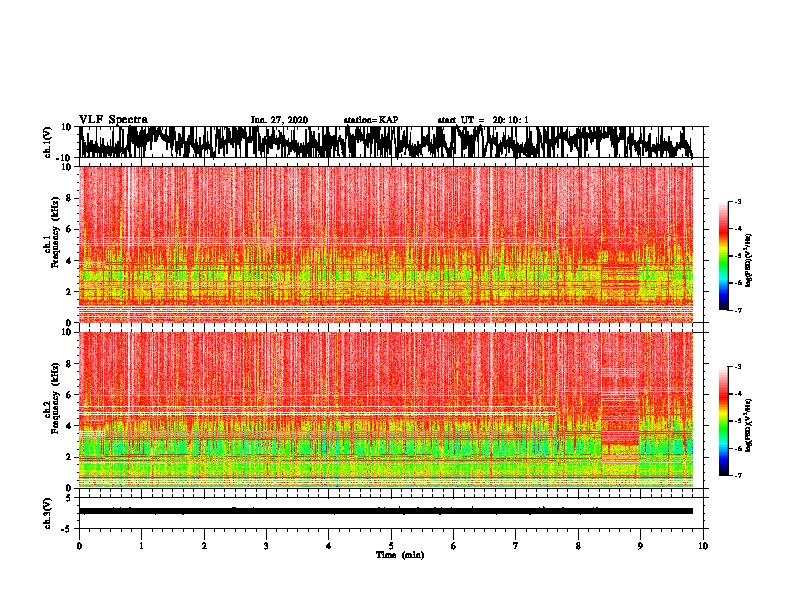792x612 pixels.
Task: Click the "VLF Spectra" plot title
Action: click(x=113, y=120)
